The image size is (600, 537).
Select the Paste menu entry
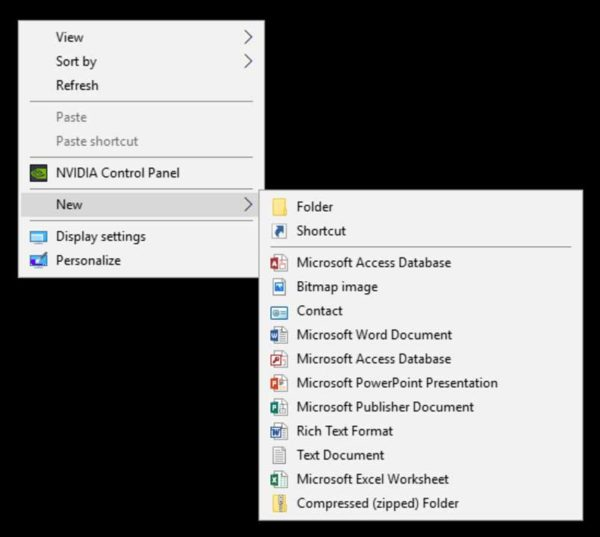71,117
